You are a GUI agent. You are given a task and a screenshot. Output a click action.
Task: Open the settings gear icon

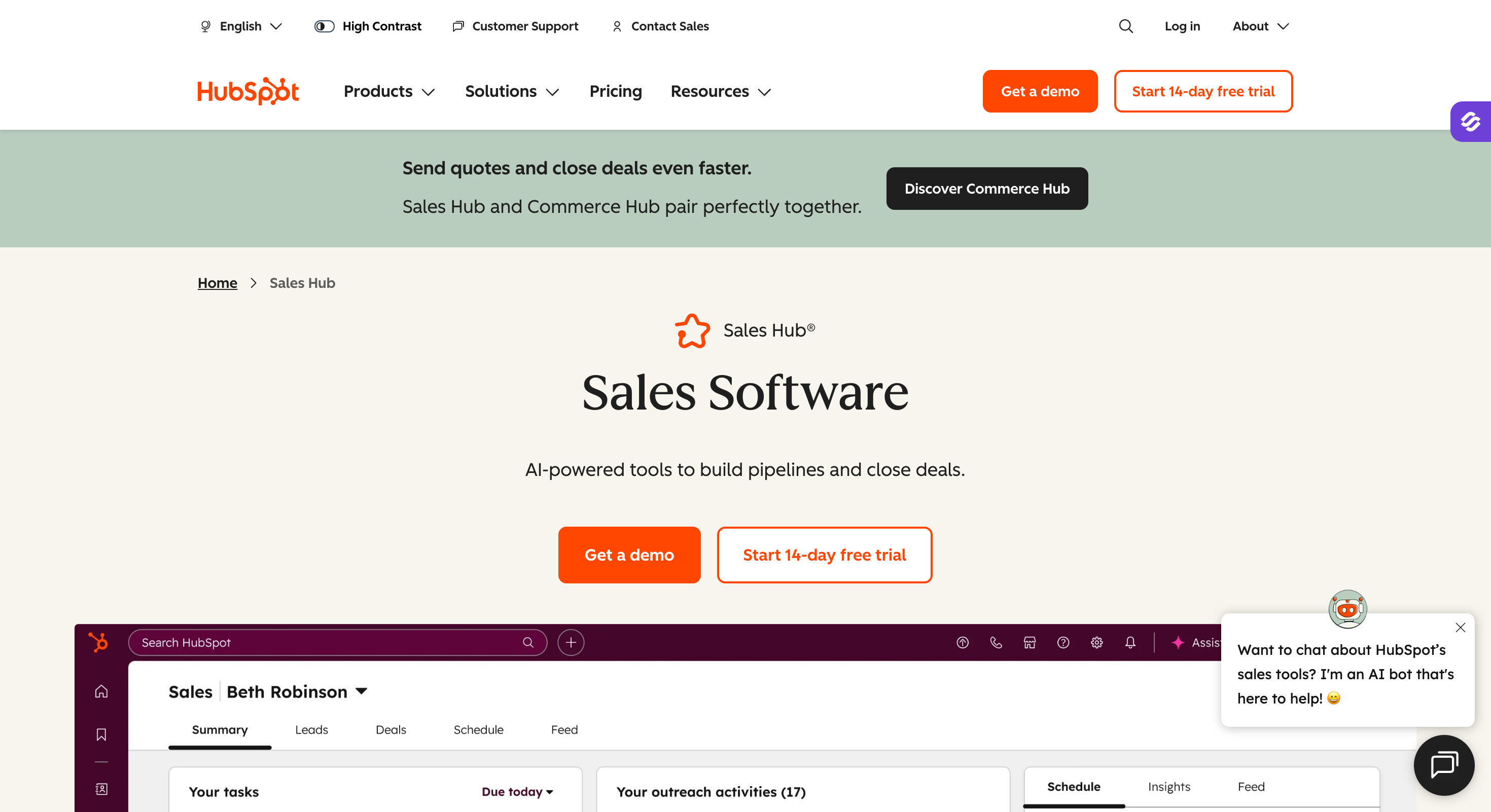[x=1097, y=643]
